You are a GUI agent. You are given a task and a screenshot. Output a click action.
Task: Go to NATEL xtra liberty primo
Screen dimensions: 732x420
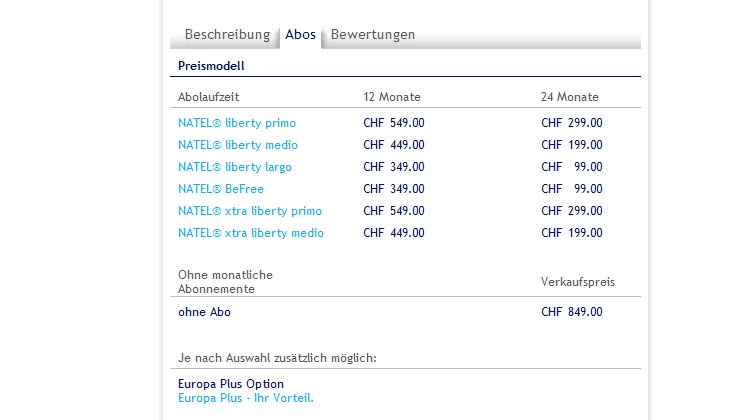(250, 211)
